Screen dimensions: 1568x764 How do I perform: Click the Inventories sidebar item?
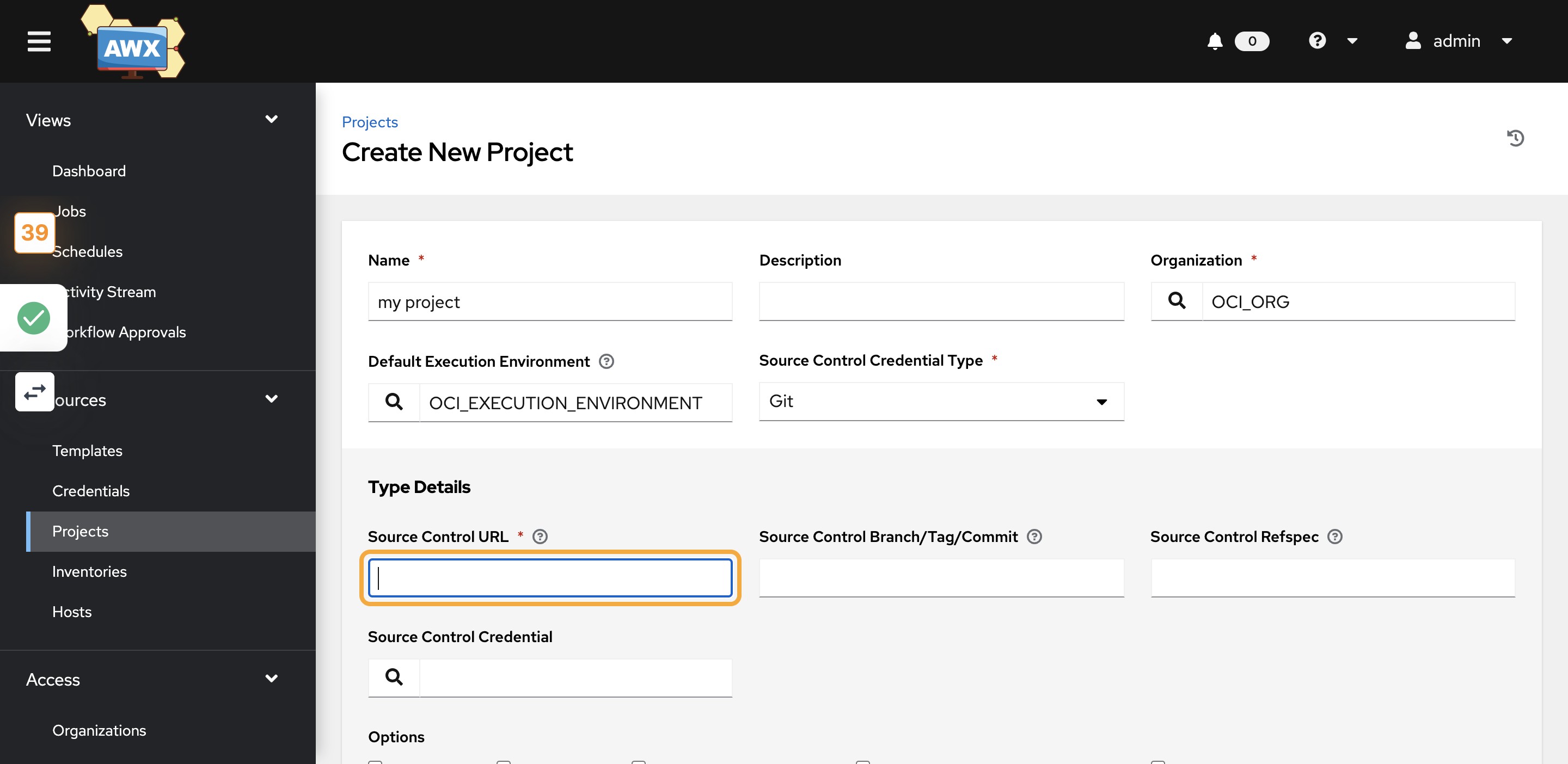pos(90,570)
